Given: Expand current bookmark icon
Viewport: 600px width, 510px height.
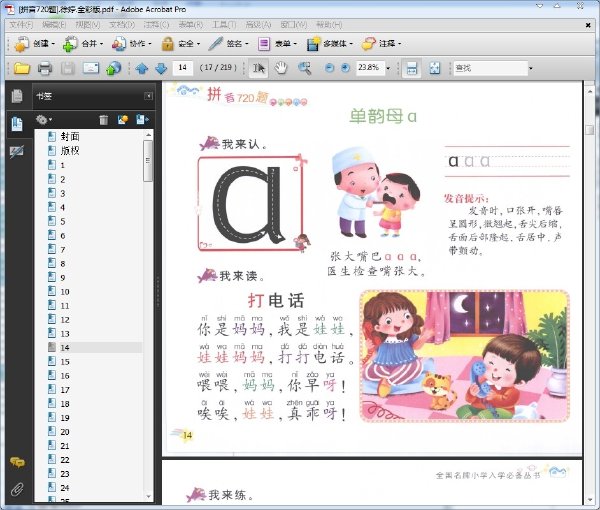Looking at the screenshot, I should click(142, 120).
